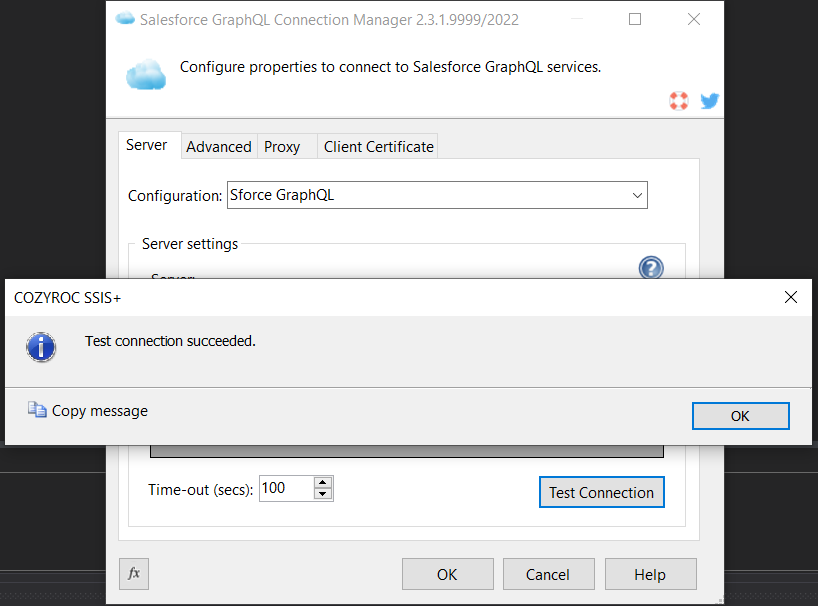Select the Client Certificate tab
The height and width of the screenshot is (606, 818).
[x=378, y=146]
